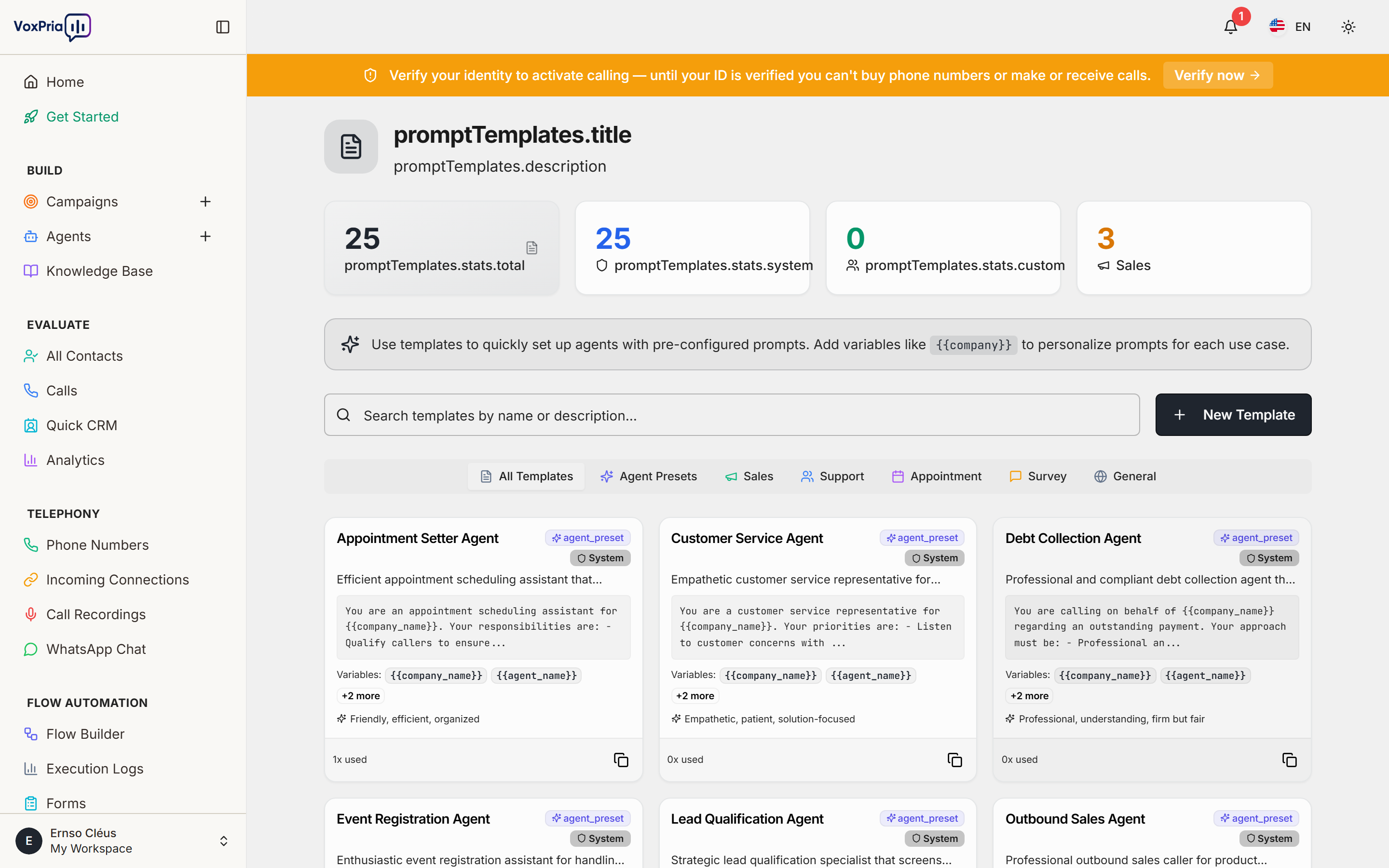Switch to Agent Presets tab

click(x=649, y=476)
